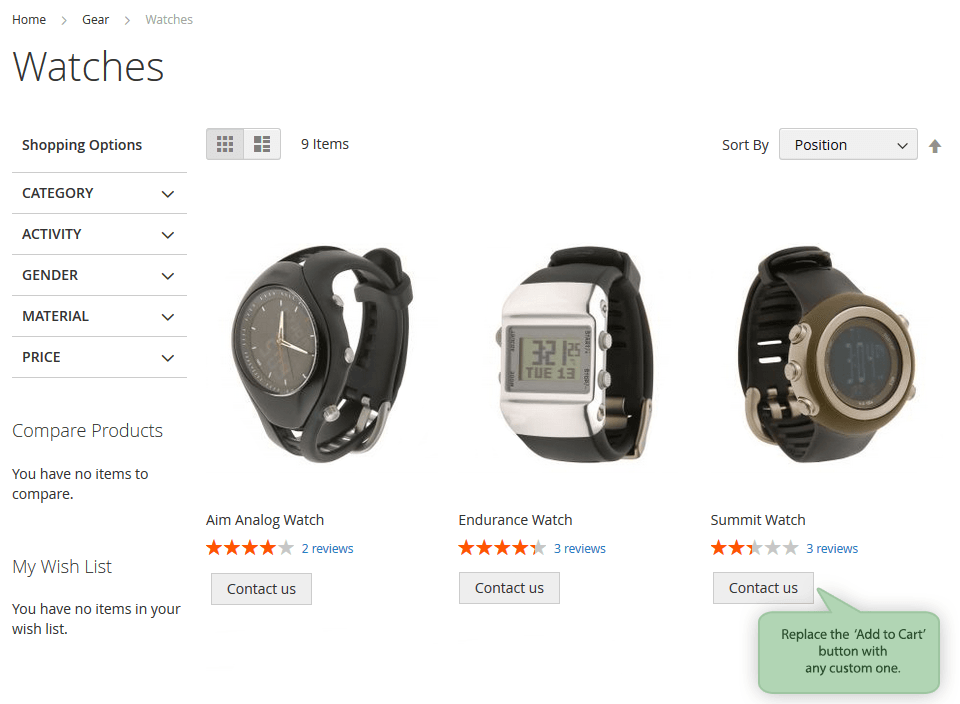
Task: Expand the CATEGORY filter
Action: pos(99,193)
